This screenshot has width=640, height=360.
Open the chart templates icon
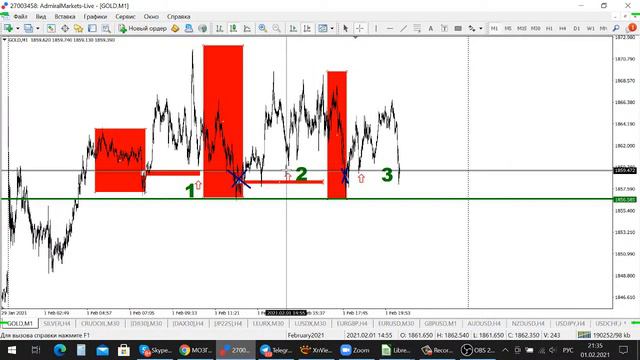[x=322, y=28]
